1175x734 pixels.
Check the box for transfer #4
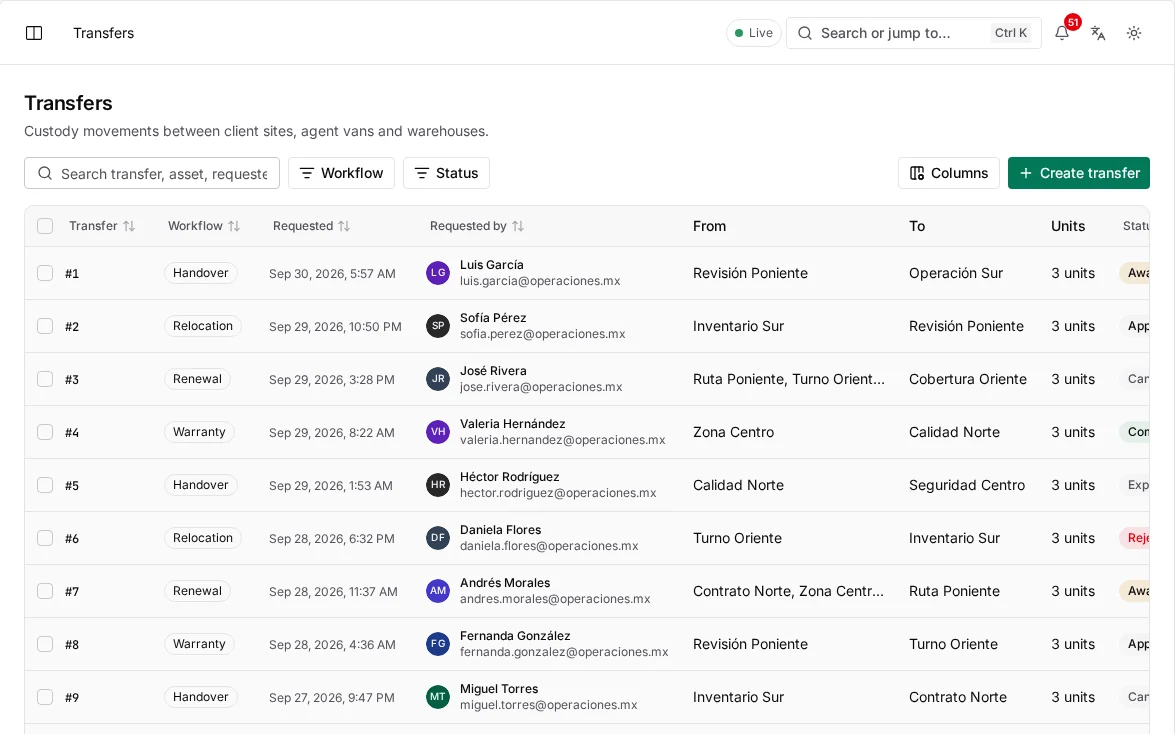pos(45,432)
